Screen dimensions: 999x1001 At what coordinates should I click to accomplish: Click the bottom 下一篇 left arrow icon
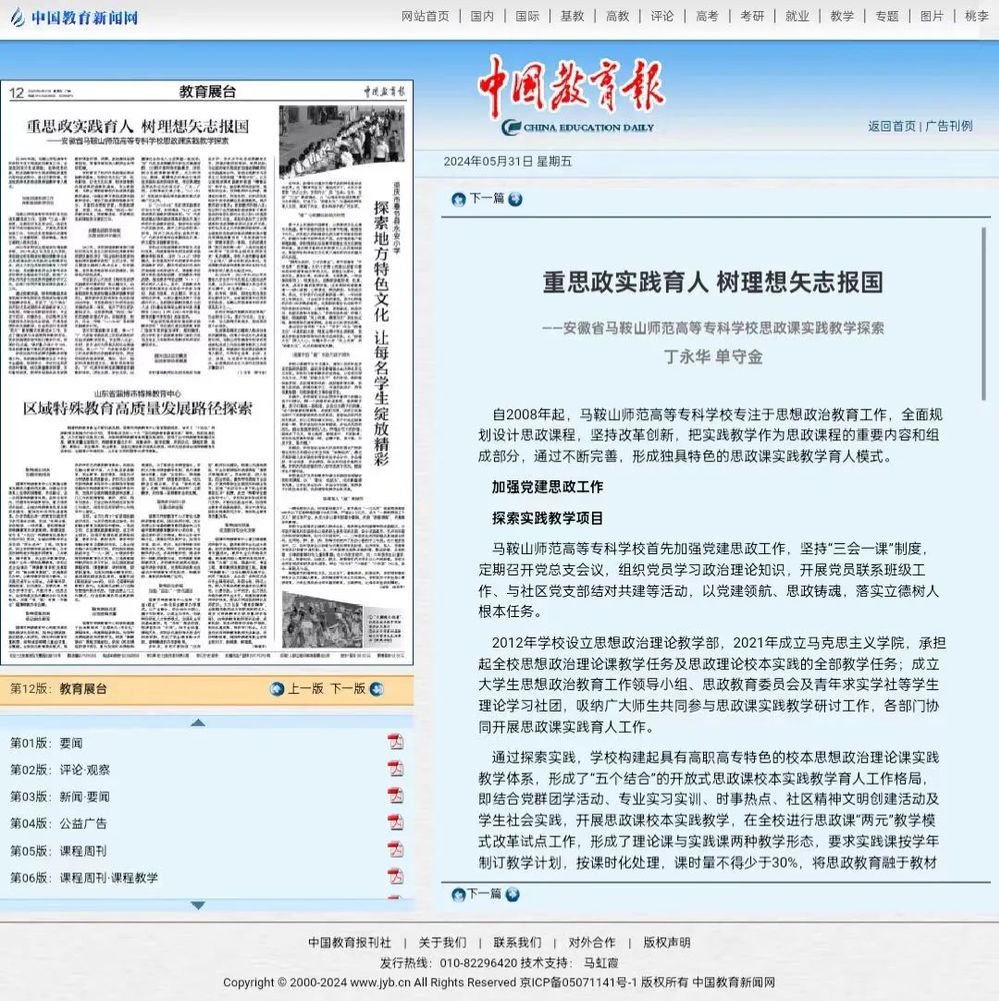(x=458, y=894)
